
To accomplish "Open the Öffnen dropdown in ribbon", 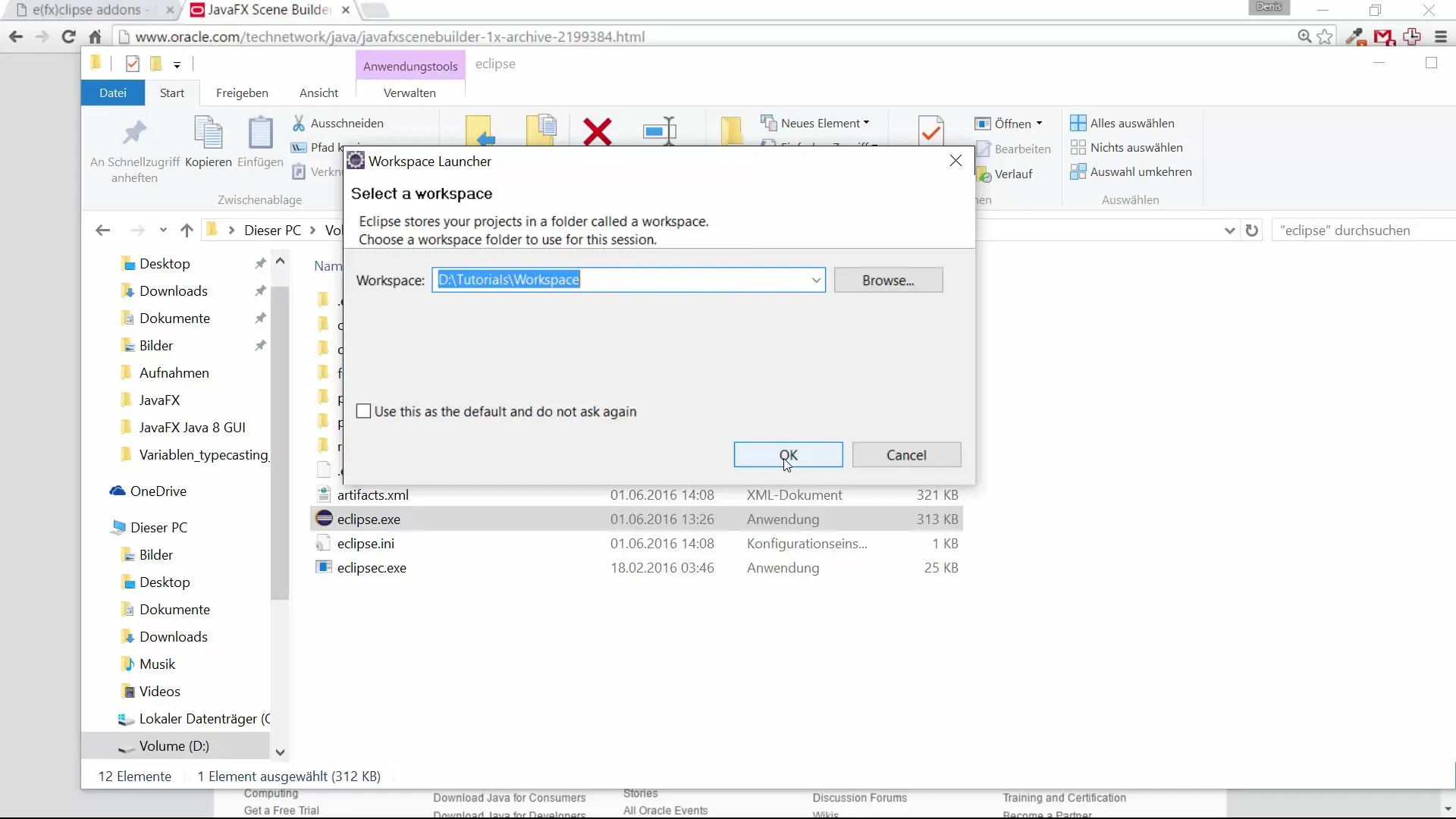I will [x=1009, y=124].
